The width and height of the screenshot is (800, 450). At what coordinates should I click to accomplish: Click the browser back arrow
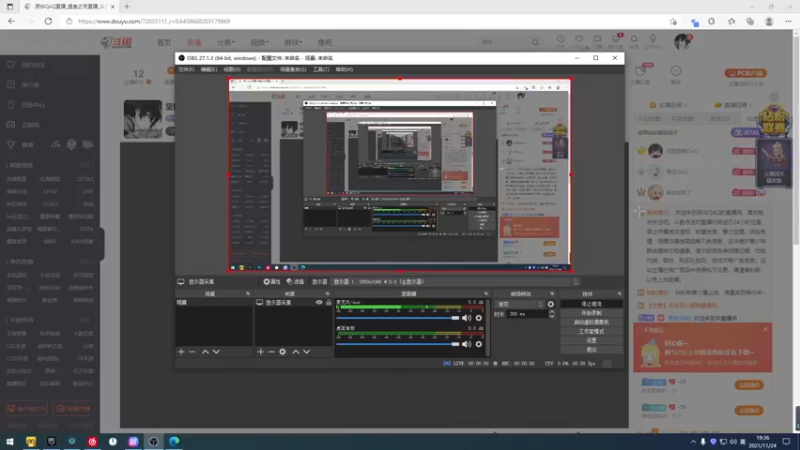[x=11, y=21]
